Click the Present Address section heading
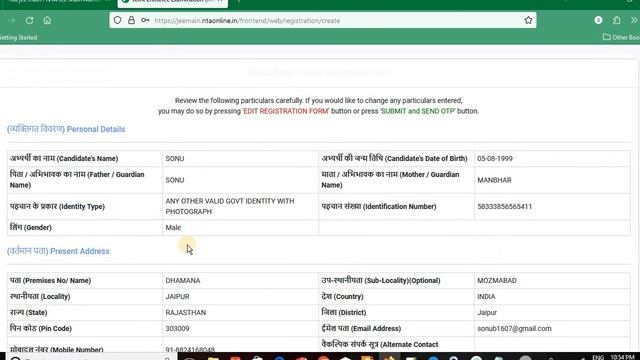This screenshot has width=640, height=360. [x=58, y=251]
